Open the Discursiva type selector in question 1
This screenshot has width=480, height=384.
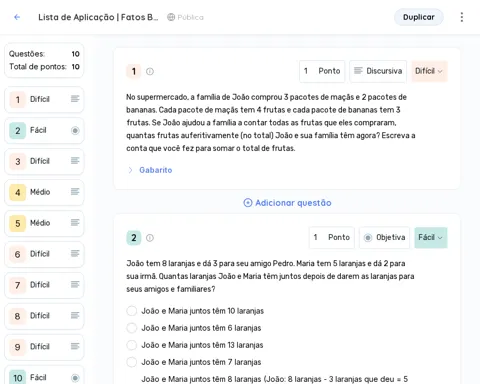click(x=378, y=71)
